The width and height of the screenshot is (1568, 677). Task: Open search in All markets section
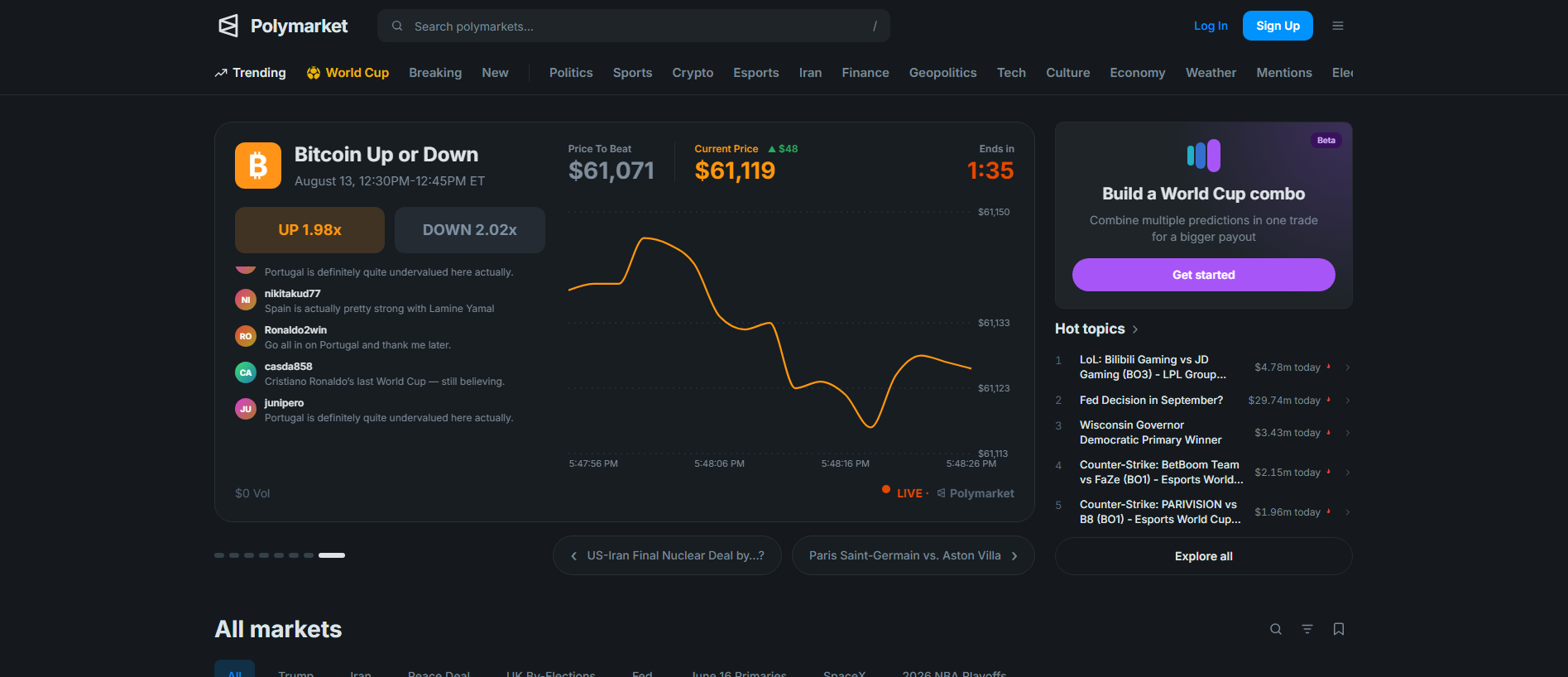tap(1276, 629)
